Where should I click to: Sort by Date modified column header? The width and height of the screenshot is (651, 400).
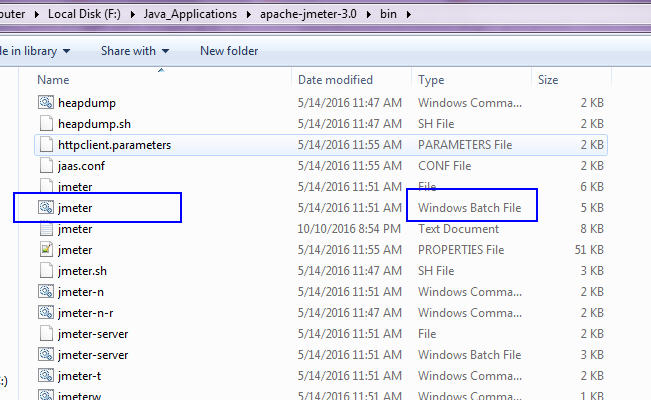tap(335, 80)
